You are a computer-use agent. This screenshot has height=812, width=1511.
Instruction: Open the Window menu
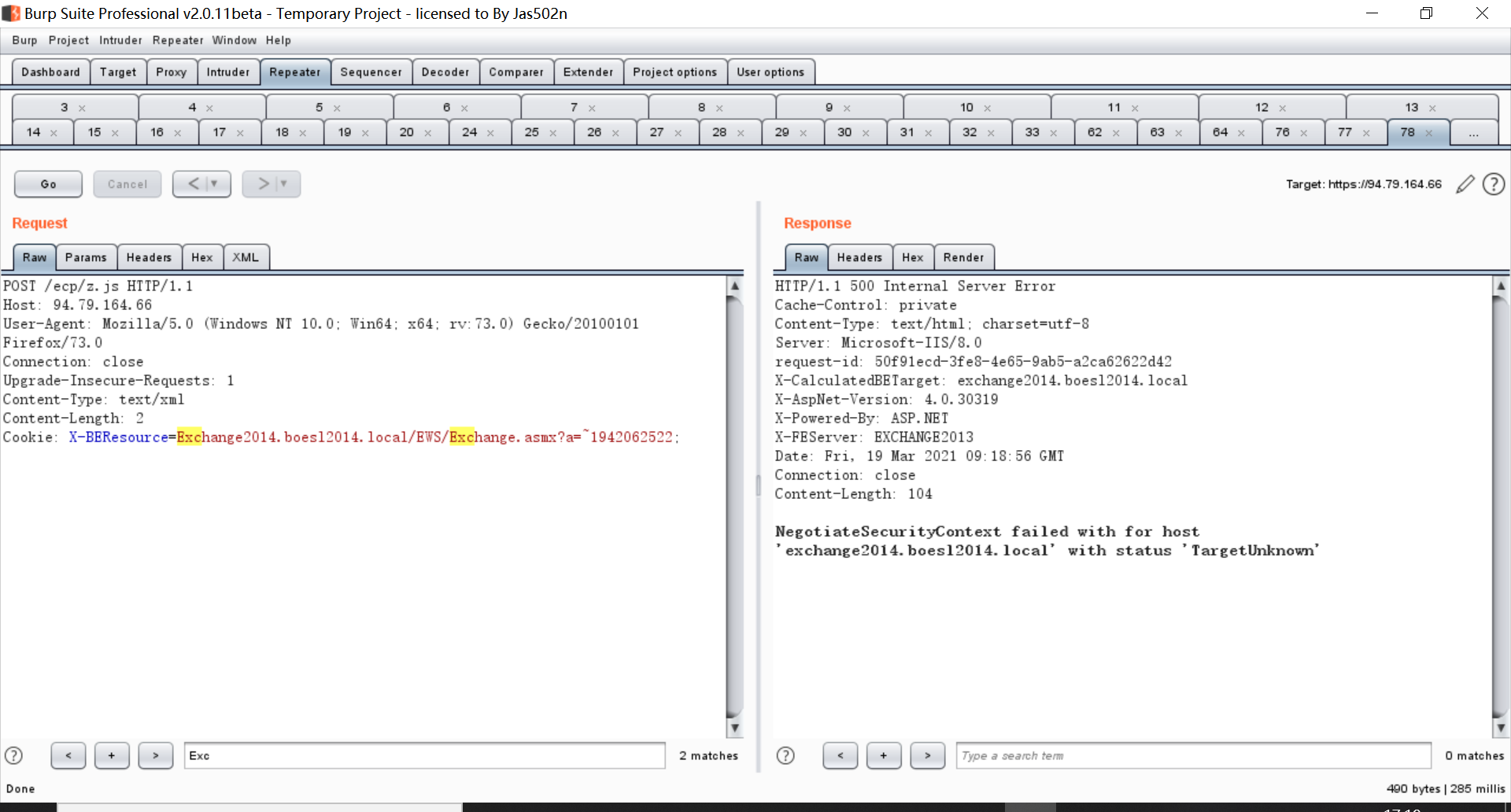(234, 40)
